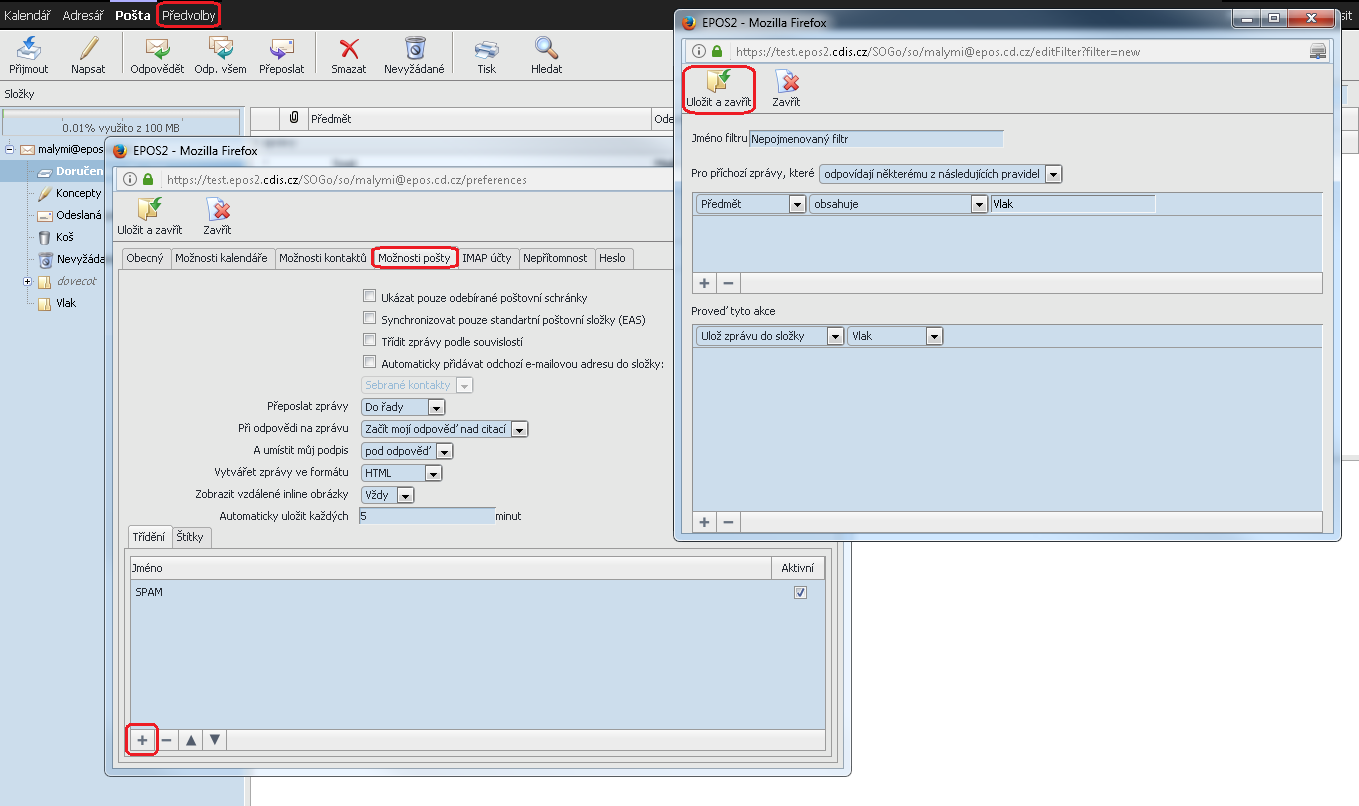The width and height of the screenshot is (1359, 806).
Task: Enable Třídit zprávy podle souvislostí
Action: click(x=369, y=341)
